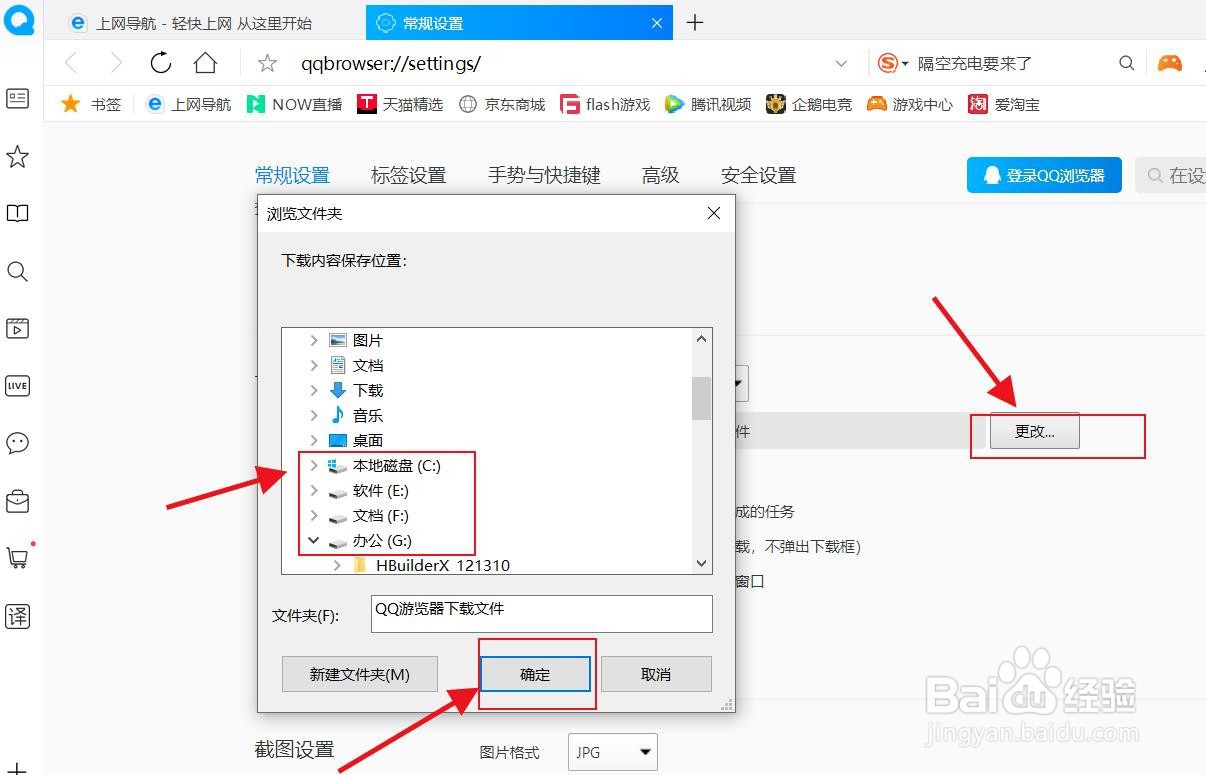The image size is (1206, 775).
Task: Open the game center controller icon top right
Action: tap(1168, 62)
